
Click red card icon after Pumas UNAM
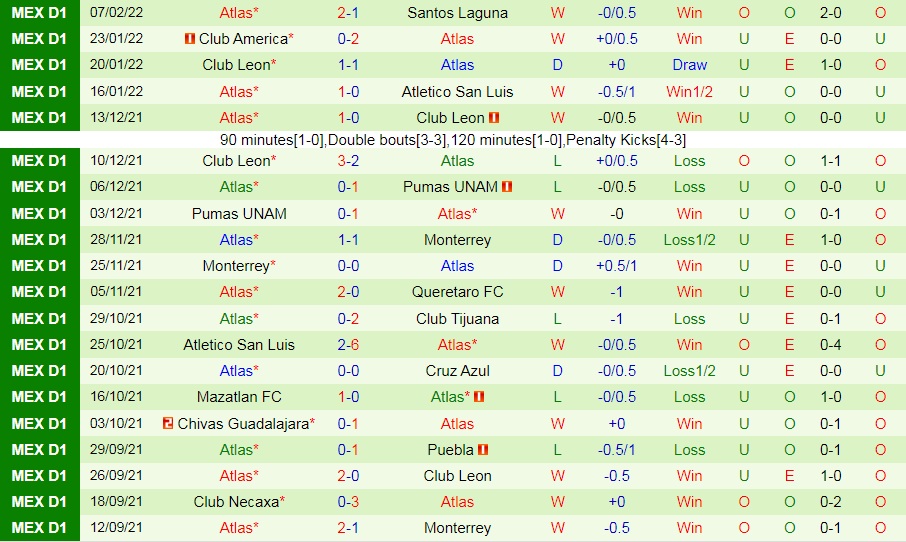(507, 187)
